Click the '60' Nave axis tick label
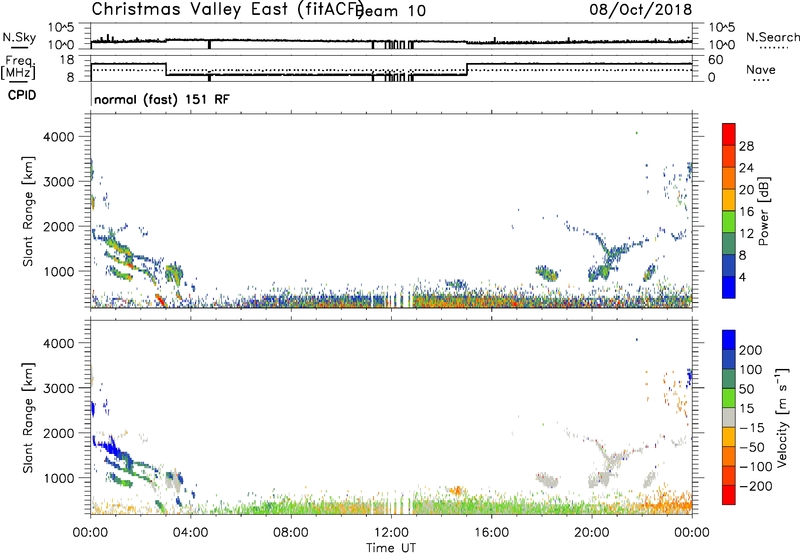The width and height of the screenshot is (800, 554). pyautogui.click(x=715, y=60)
